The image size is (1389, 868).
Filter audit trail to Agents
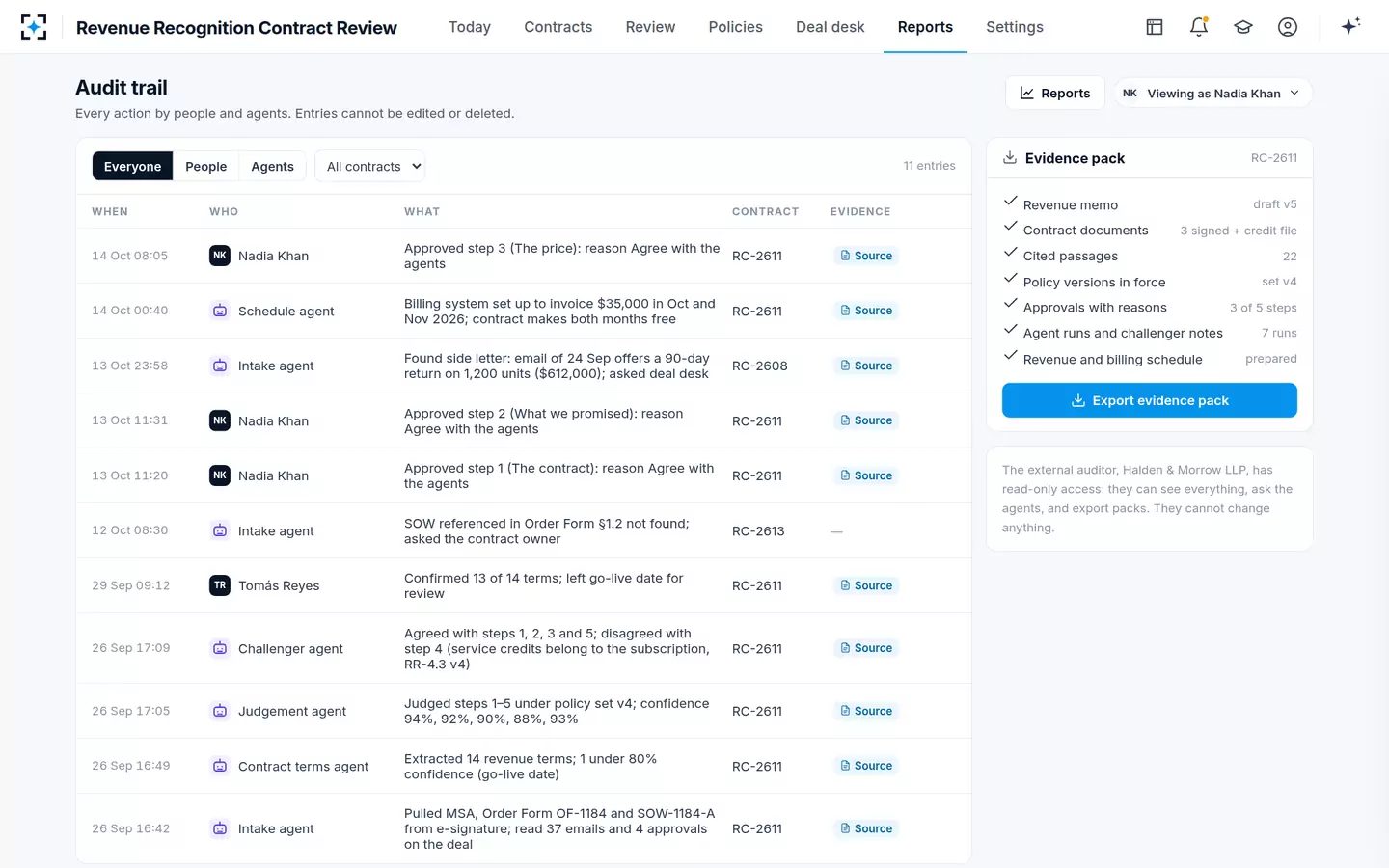point(272,166)
